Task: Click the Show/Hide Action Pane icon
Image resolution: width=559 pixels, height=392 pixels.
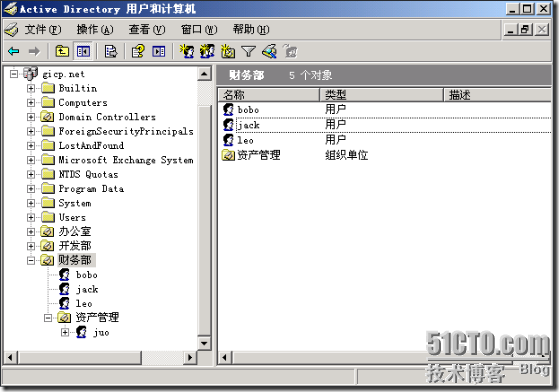Action: pyautogui.click(x=159, y=51)
